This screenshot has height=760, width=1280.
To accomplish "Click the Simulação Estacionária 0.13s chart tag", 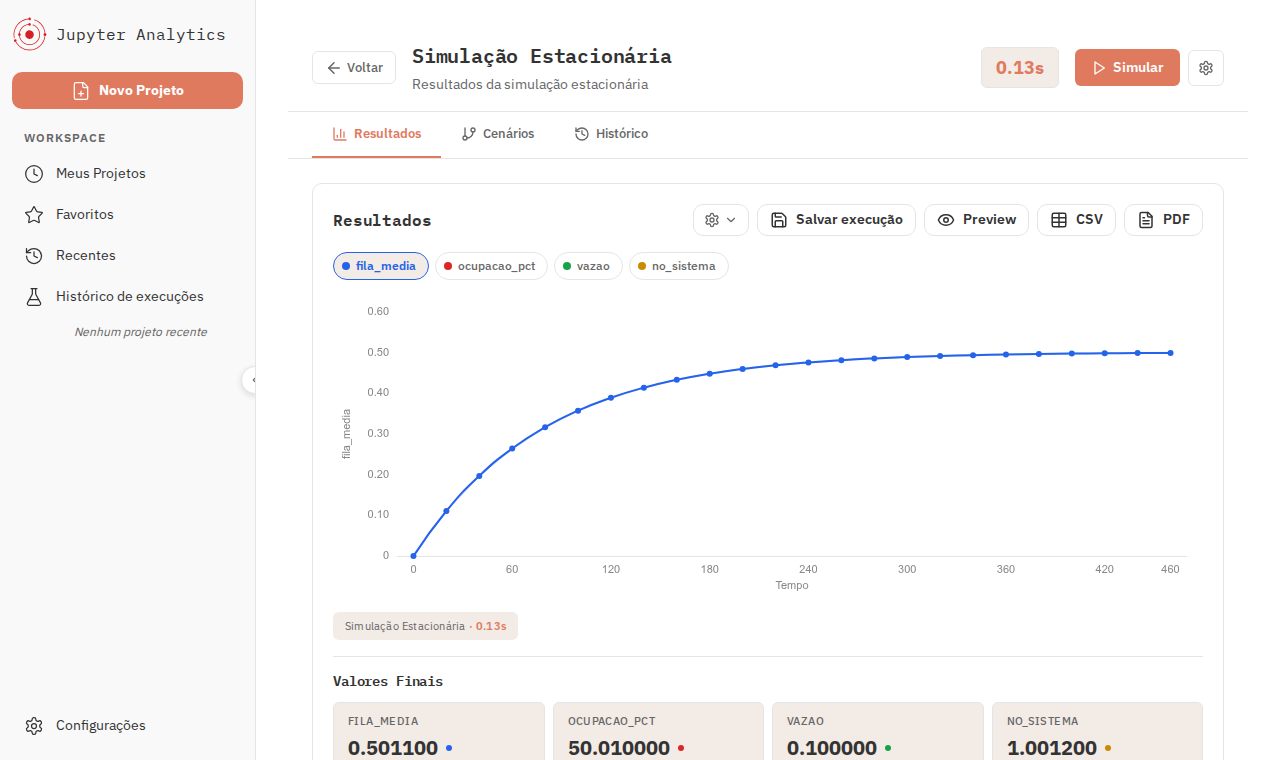I will click(425, 626).
